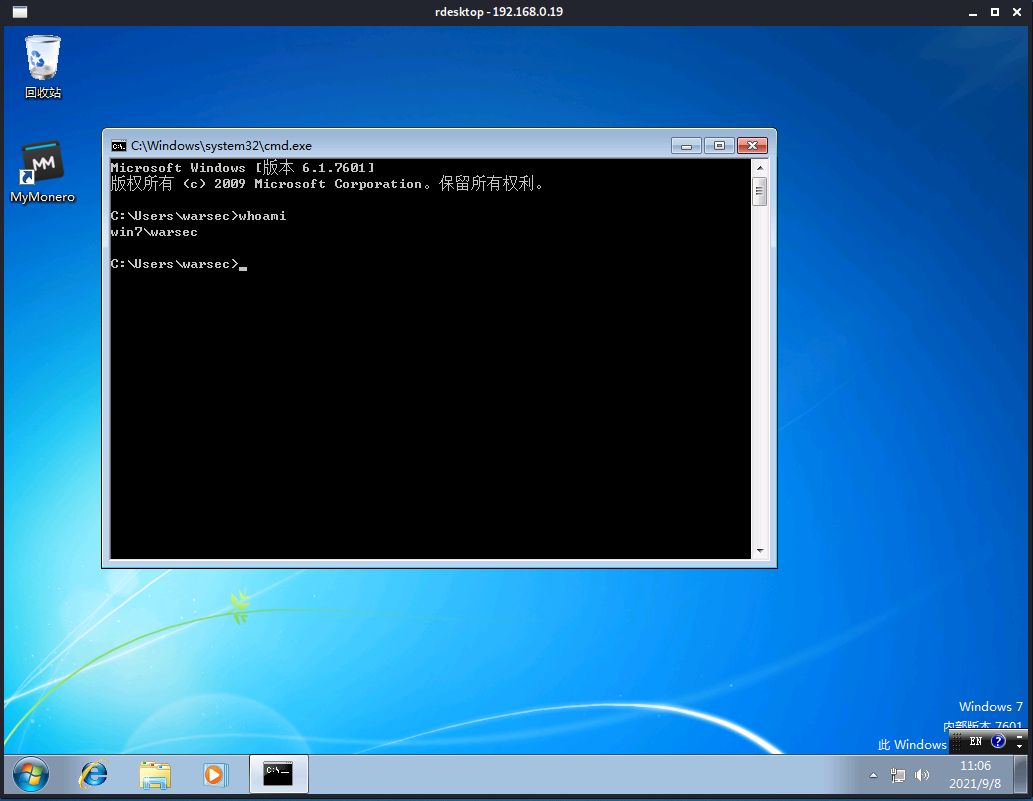Image resolution: width=1033 pixels, height=801 pixels.
Task: Click the cmd.exe title bar text
Action: [x=221, y=146]
